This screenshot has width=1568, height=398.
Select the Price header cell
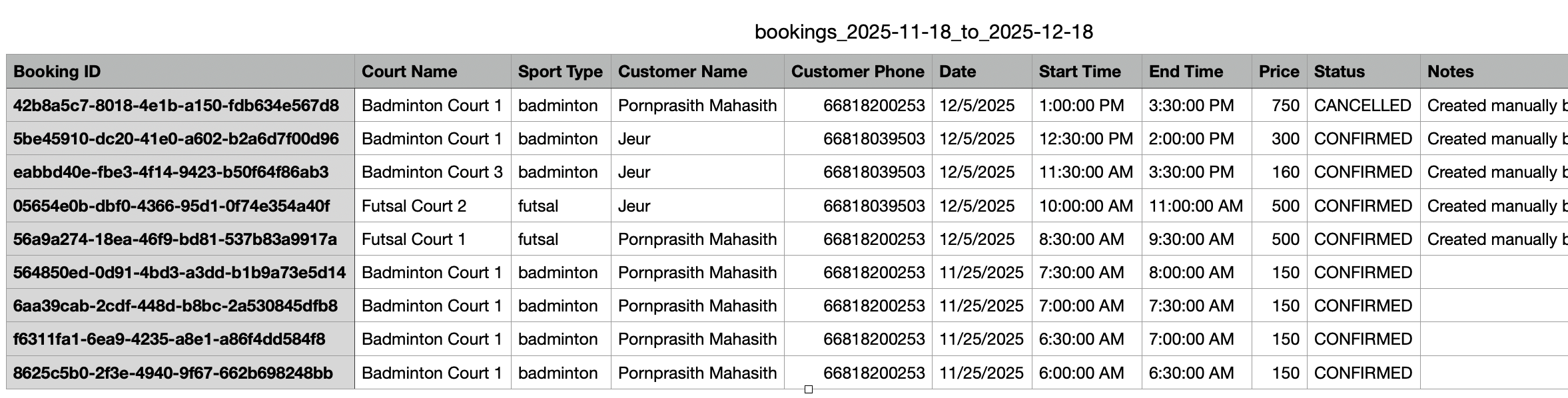tap(1278, 72)
